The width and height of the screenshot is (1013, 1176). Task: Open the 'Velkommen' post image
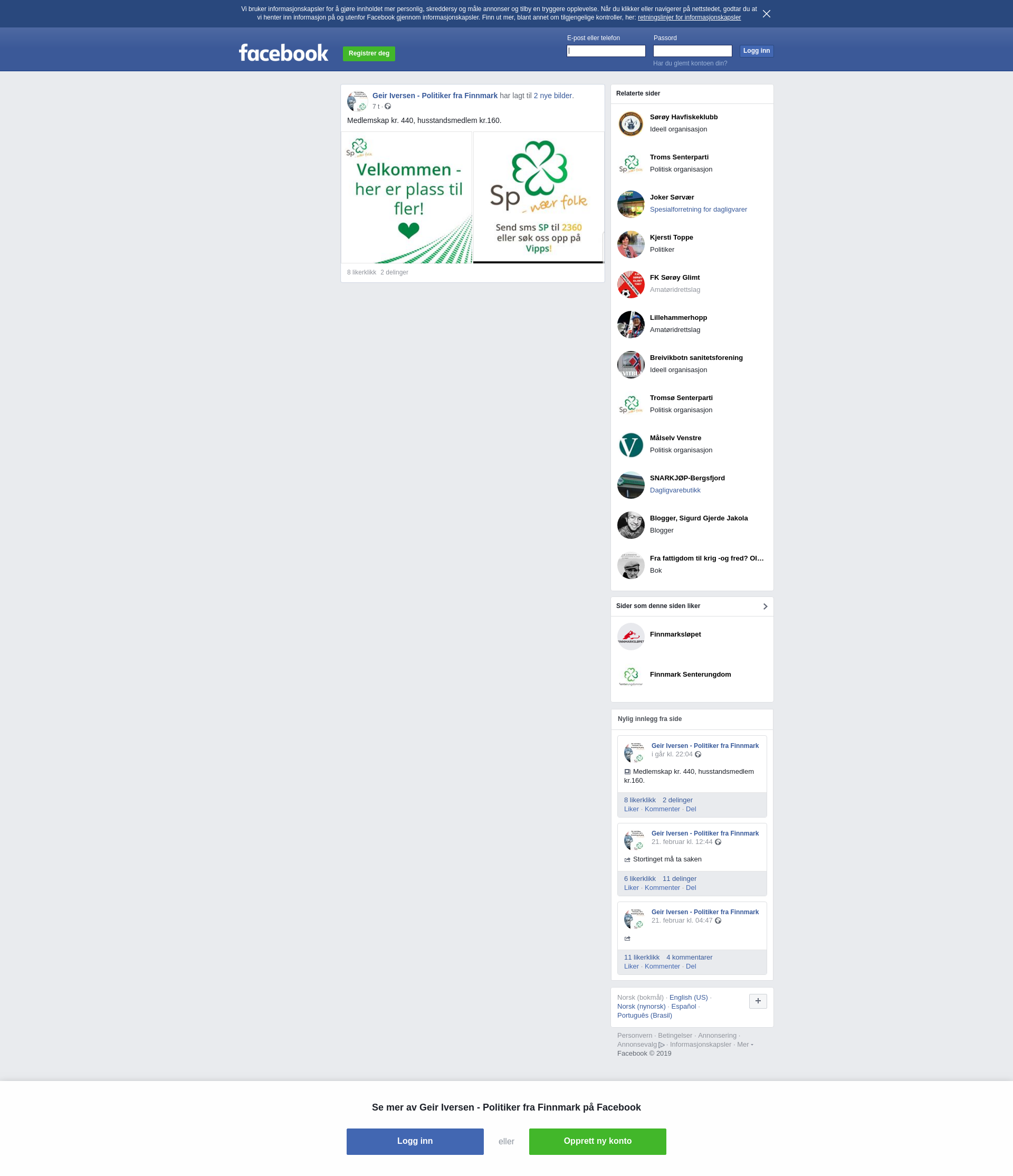[x=407, y=197]
